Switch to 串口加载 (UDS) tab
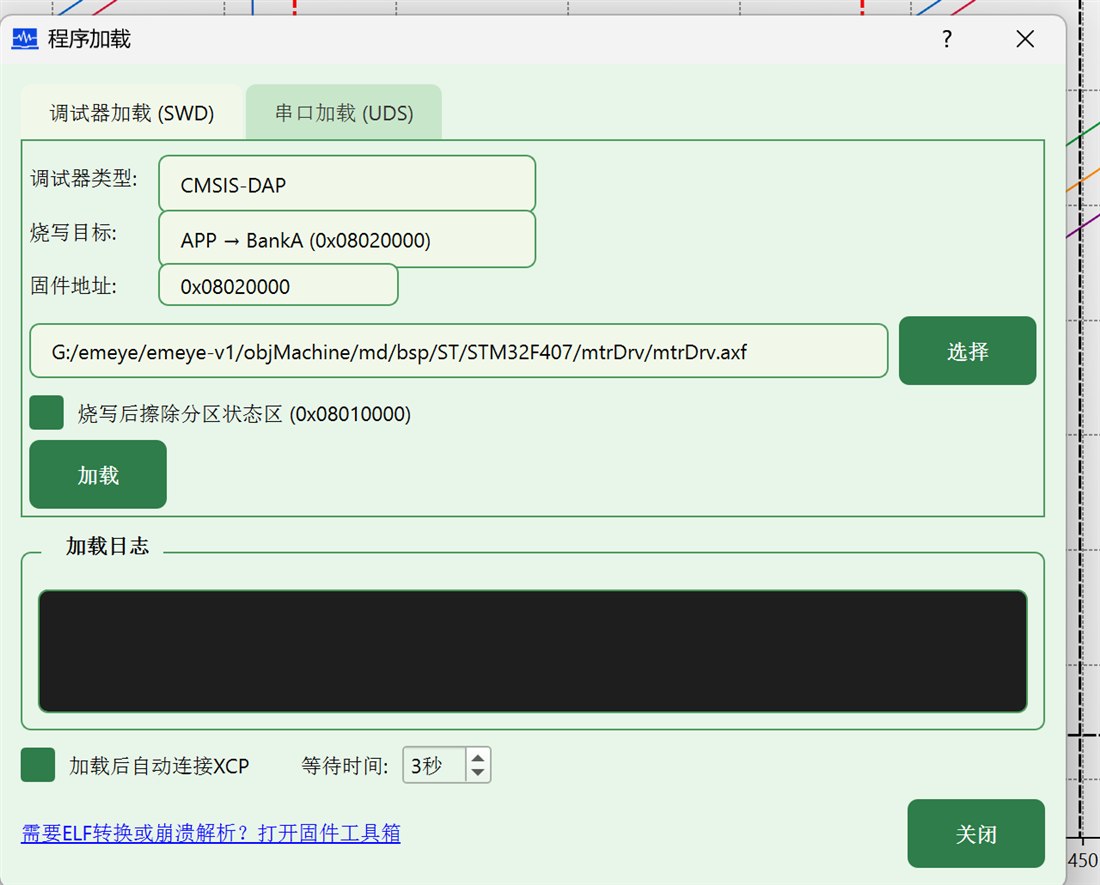The height and width of the screenshot is (885, 1100). tap(344, 113)
